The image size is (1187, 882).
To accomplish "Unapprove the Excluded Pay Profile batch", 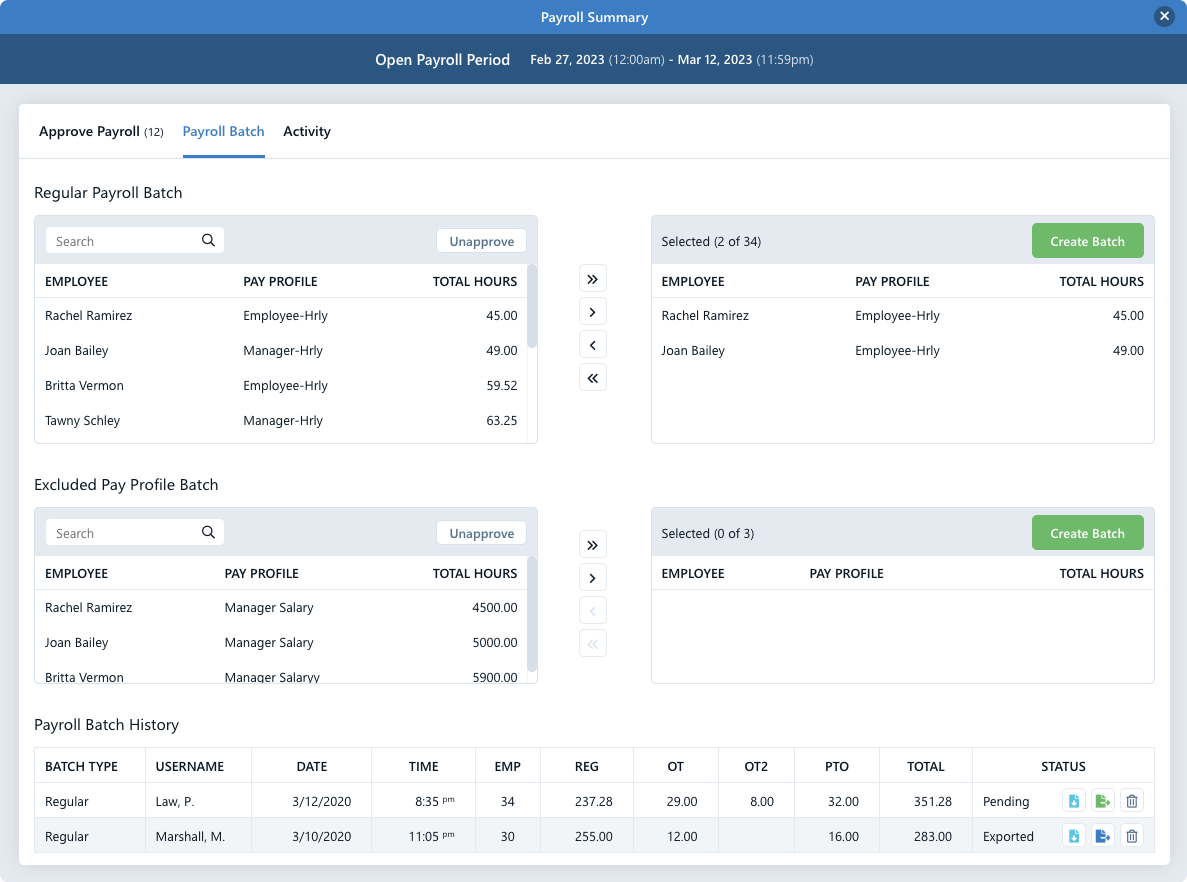I will [481, 532].
